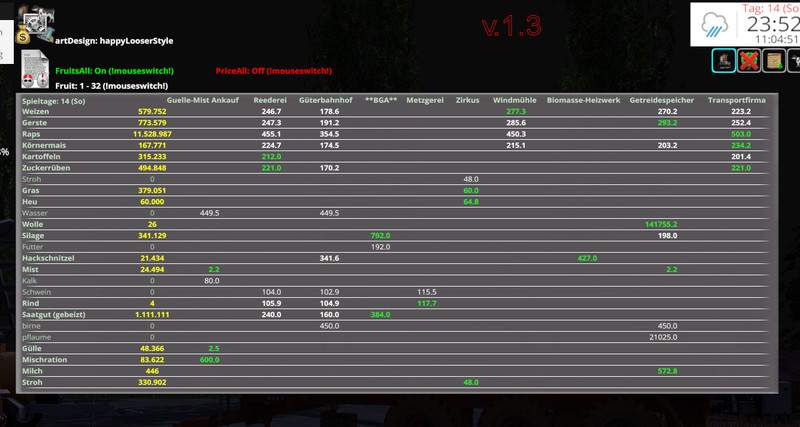Click the tree icon with red X
The width and height of the screenshot is (800, 427).
[x=748, y=61]
